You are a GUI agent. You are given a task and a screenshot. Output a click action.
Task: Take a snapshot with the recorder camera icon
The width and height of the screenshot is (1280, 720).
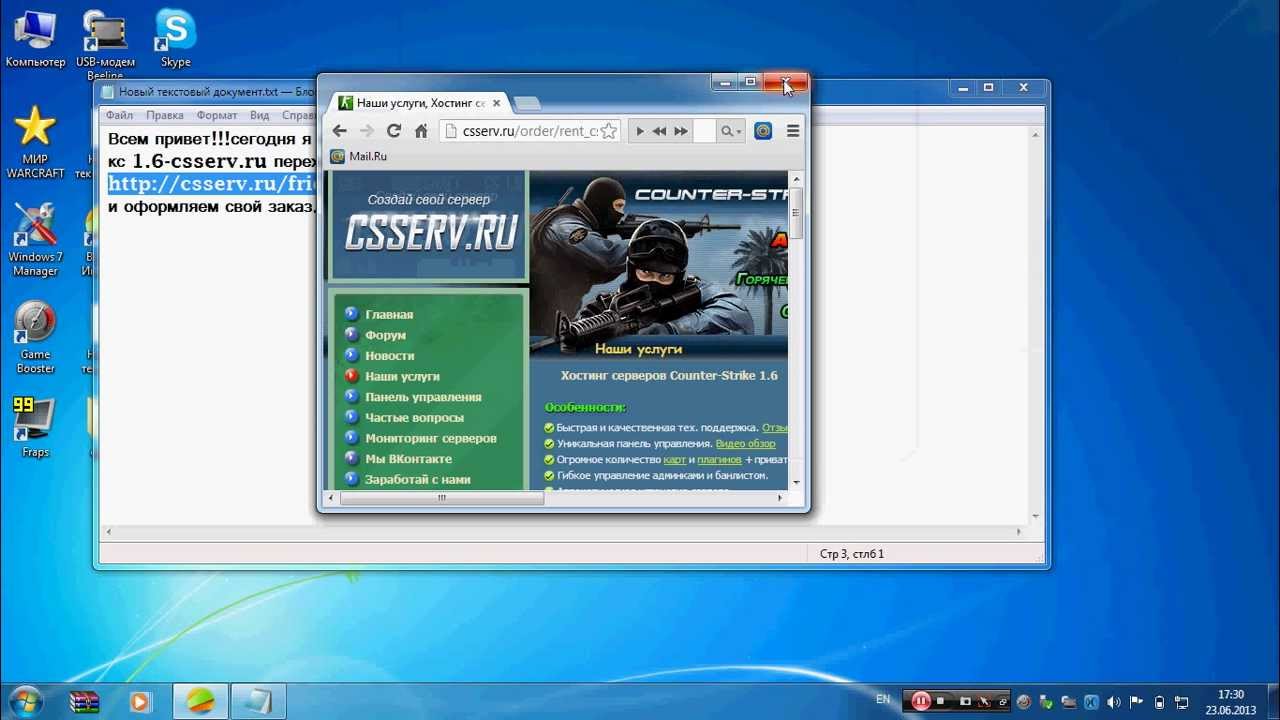[965, 702]
